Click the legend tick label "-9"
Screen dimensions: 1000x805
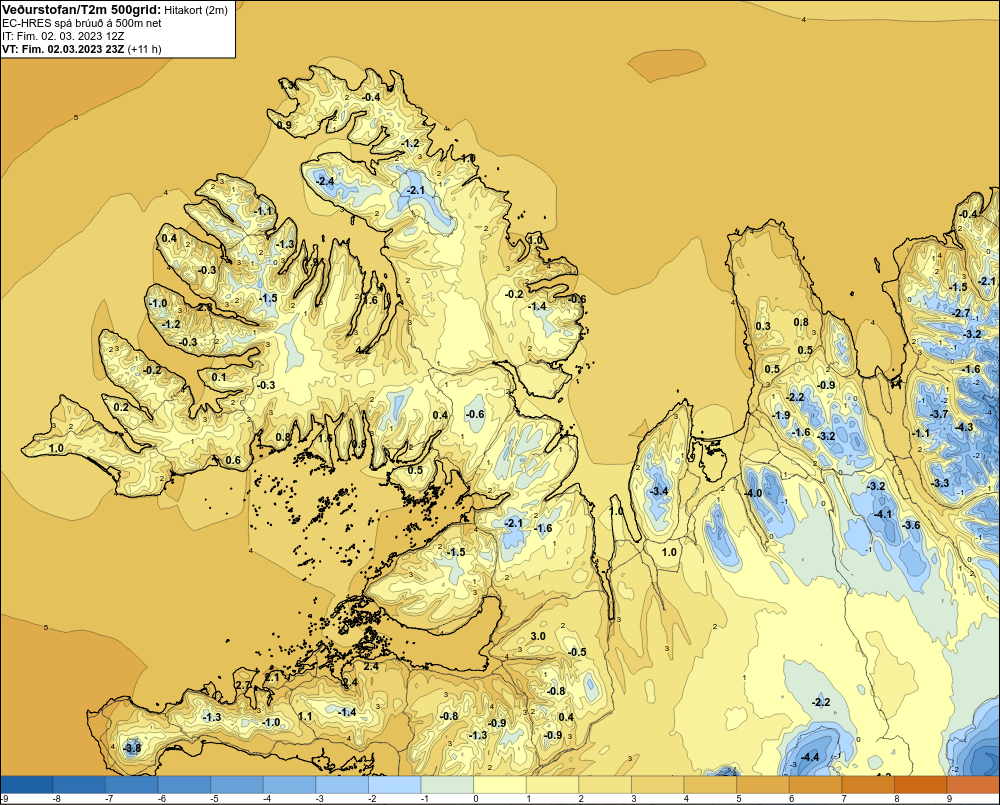pyautogui.click(x=4, y=799)
